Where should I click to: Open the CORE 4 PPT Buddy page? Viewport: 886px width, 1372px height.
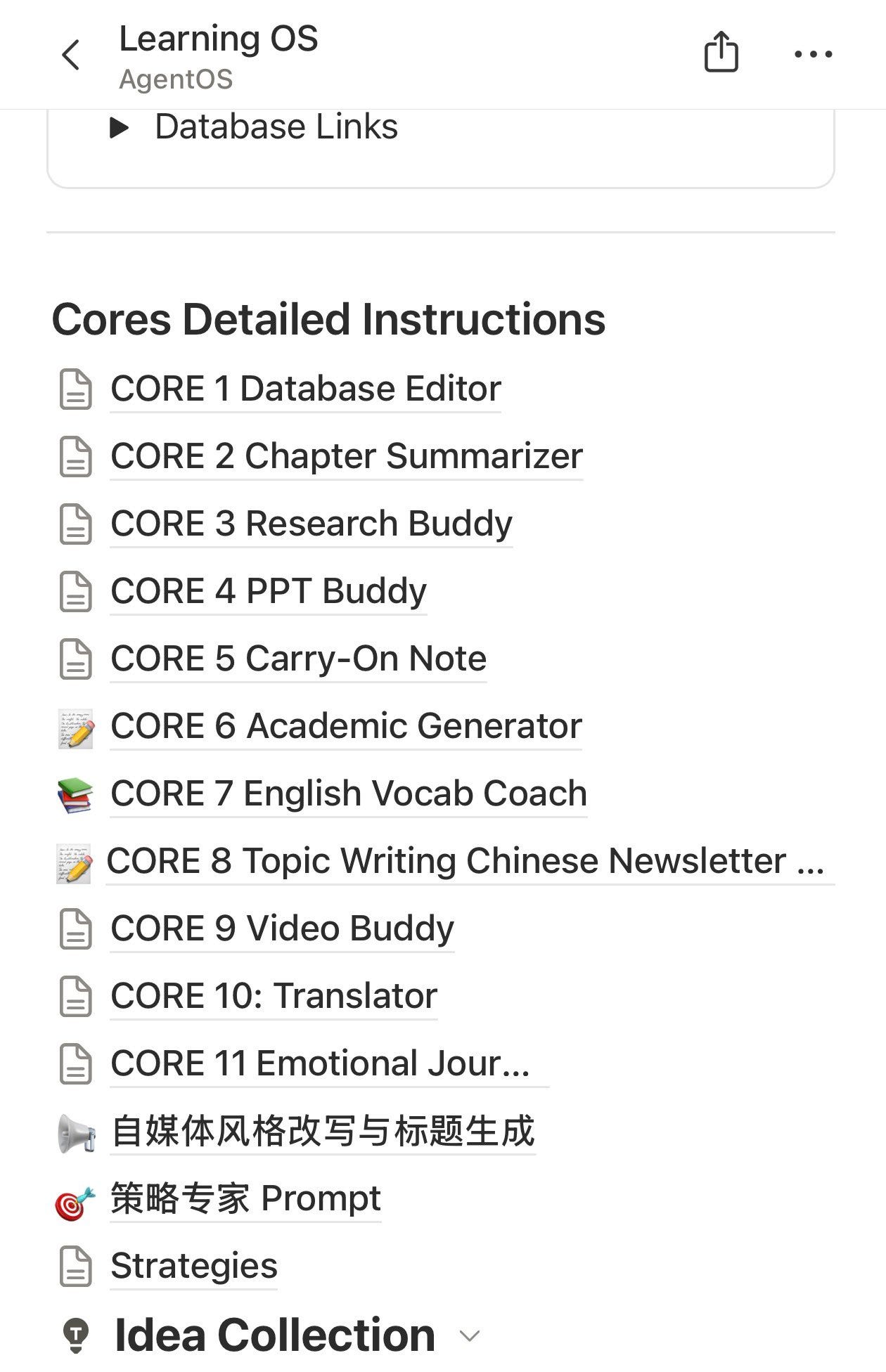click(269, 591)
